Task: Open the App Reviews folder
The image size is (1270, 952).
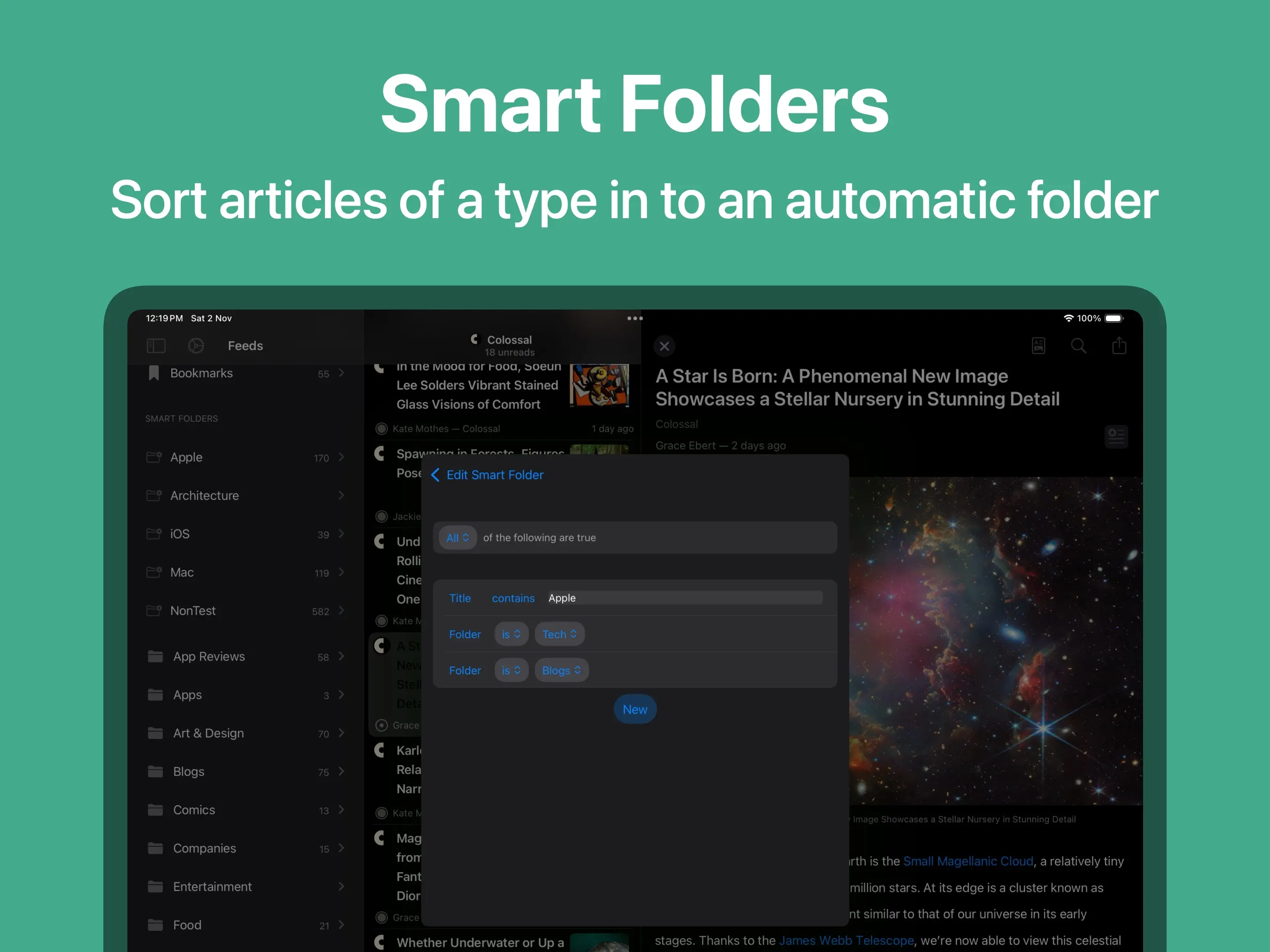Action: click(209, 656)
